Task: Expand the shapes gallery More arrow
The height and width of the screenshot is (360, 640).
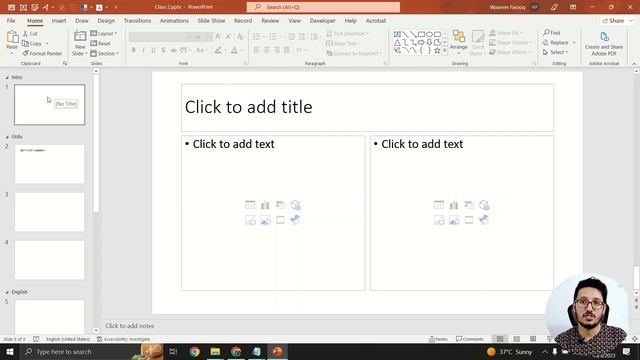Action: pos(445,51)
